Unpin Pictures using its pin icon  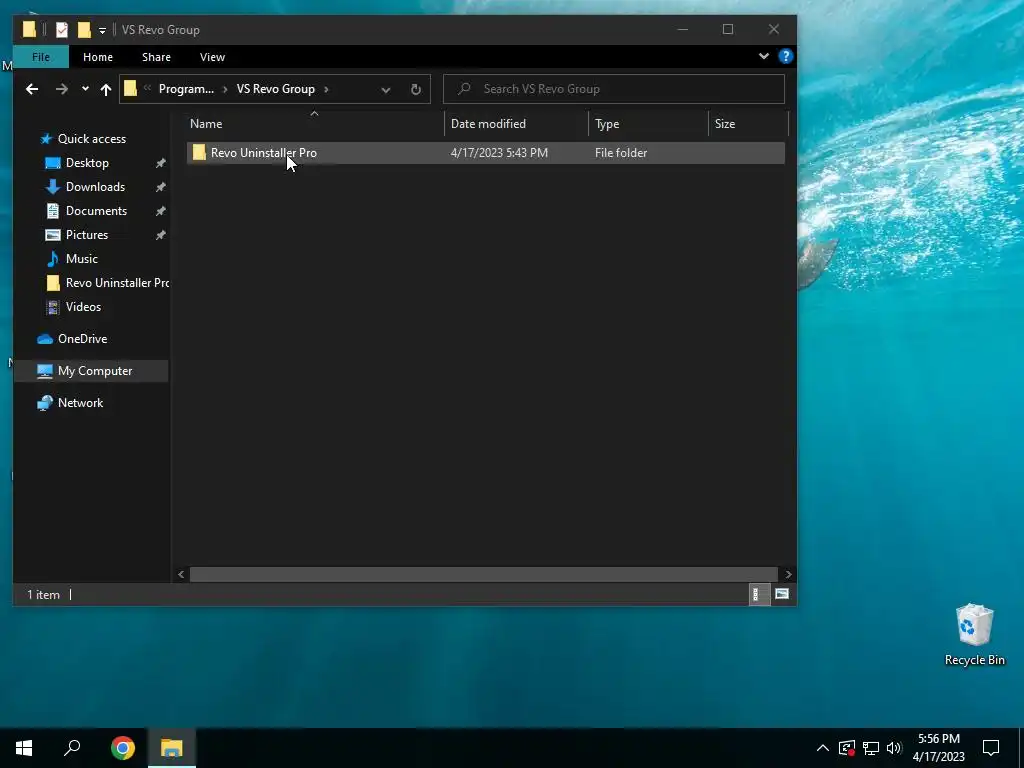[160, 235]
